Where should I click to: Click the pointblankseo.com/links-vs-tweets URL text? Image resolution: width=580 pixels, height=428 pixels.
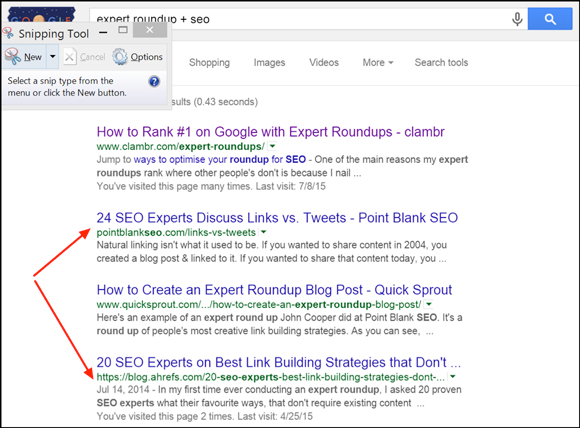point(176,233)
